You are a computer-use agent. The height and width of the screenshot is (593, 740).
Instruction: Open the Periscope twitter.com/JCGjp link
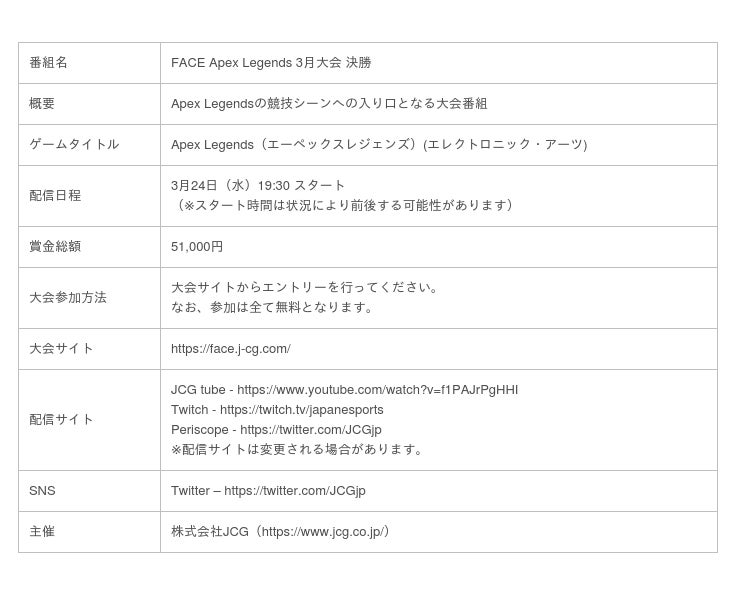coord(310,430)
